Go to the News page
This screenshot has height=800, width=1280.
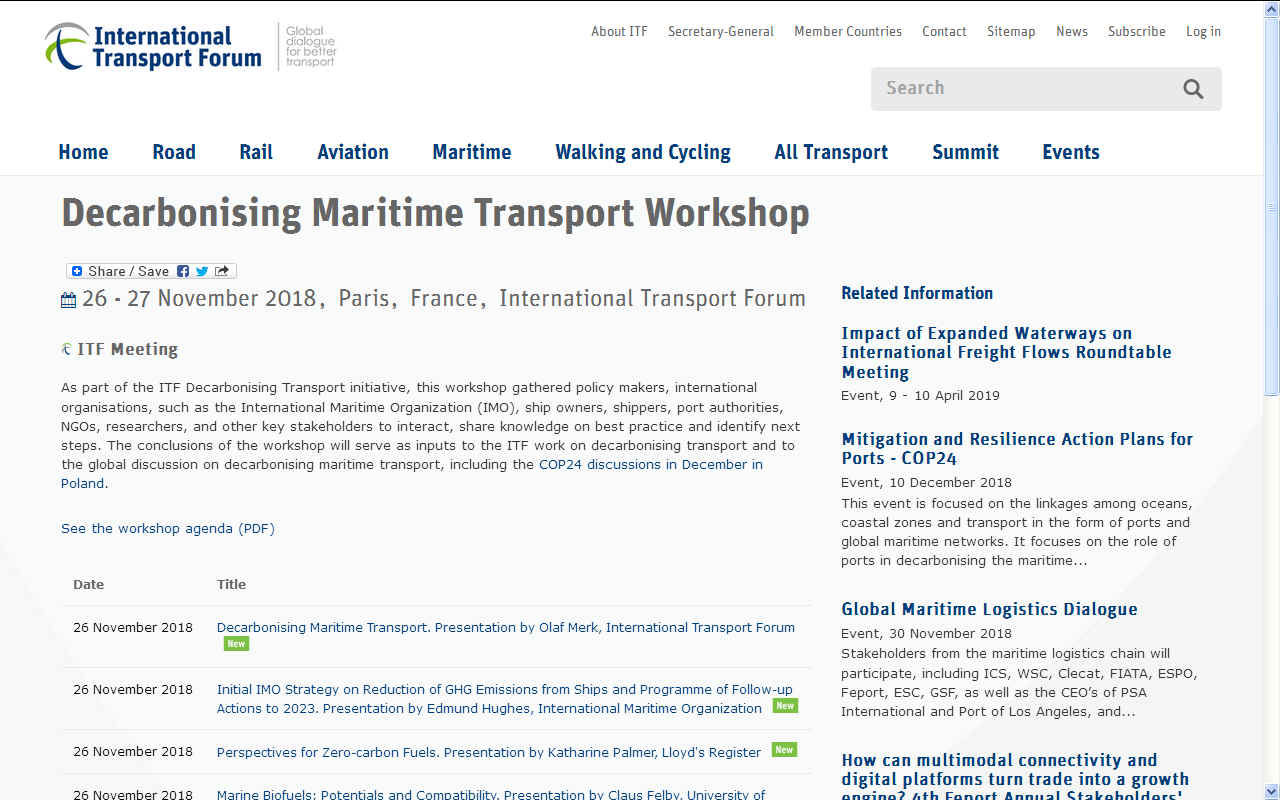pos(1072,31)
